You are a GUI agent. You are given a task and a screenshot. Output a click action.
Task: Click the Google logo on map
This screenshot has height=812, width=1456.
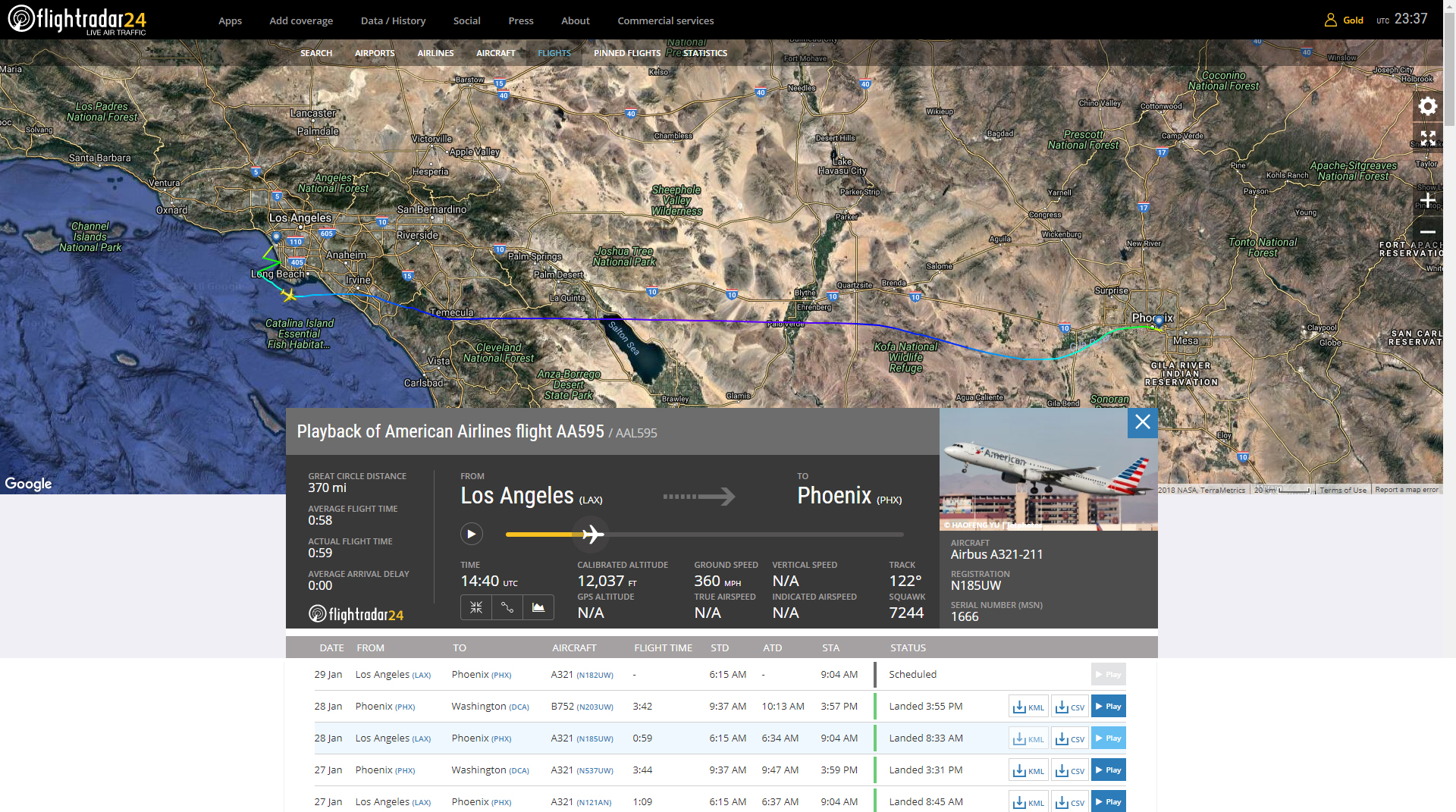tap(28, 483)
